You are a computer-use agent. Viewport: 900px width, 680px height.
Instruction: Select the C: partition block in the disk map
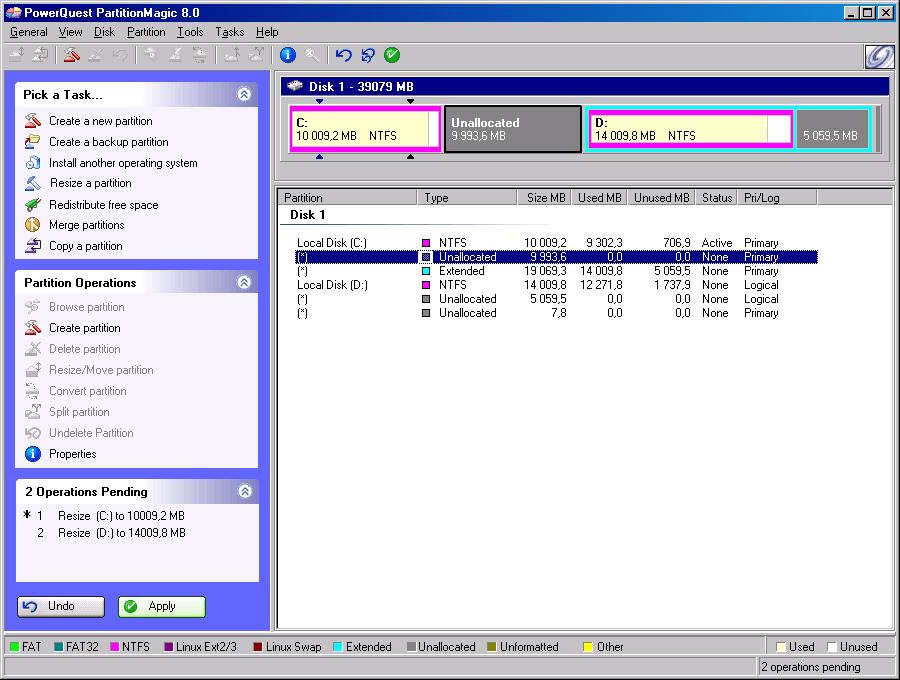[x=365, y=129]
